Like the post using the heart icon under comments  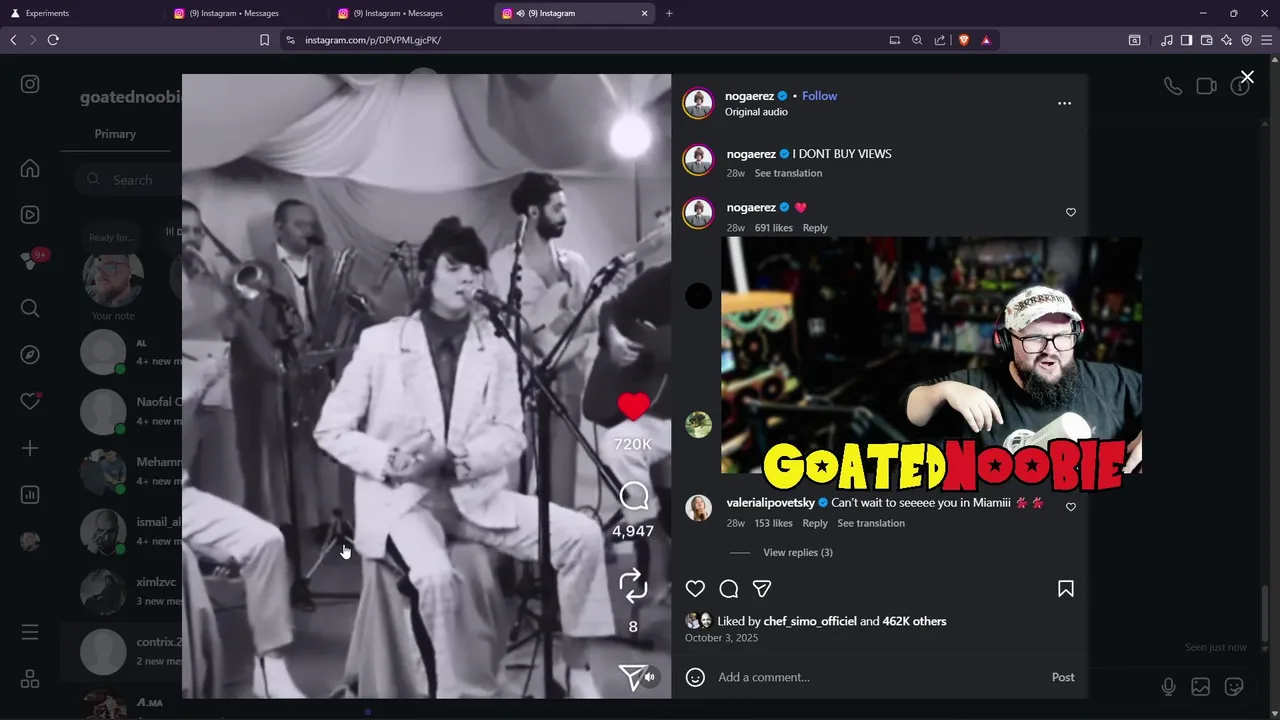coord(695,589)
